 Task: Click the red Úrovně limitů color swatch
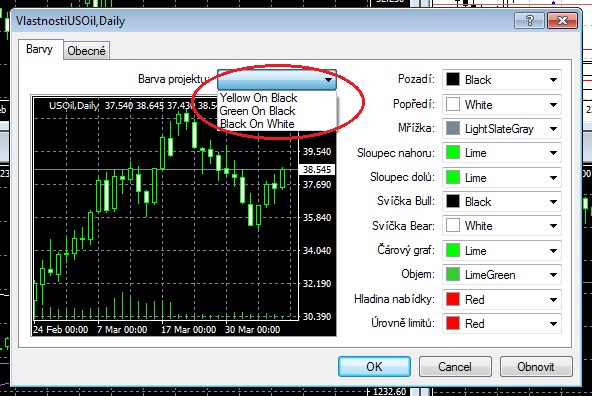[x=453, y=323]
